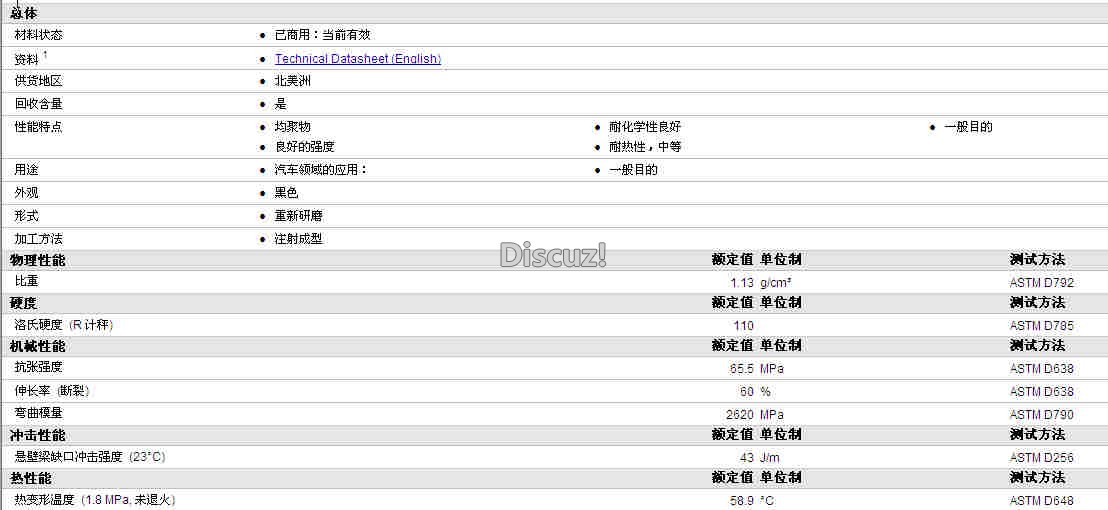This screenshot has height=510, width=1108.
Task: Select the 材料状态 row label
Action: [38, 35]
